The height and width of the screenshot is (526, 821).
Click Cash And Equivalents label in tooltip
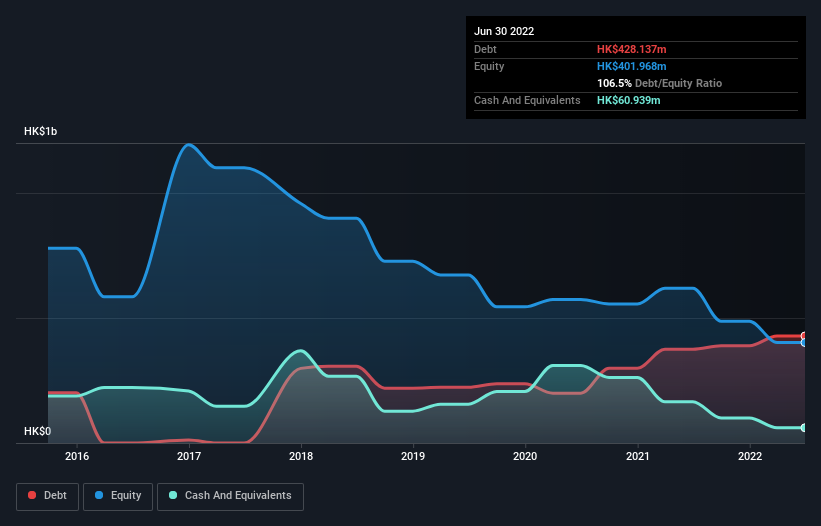tap(527, 100)
